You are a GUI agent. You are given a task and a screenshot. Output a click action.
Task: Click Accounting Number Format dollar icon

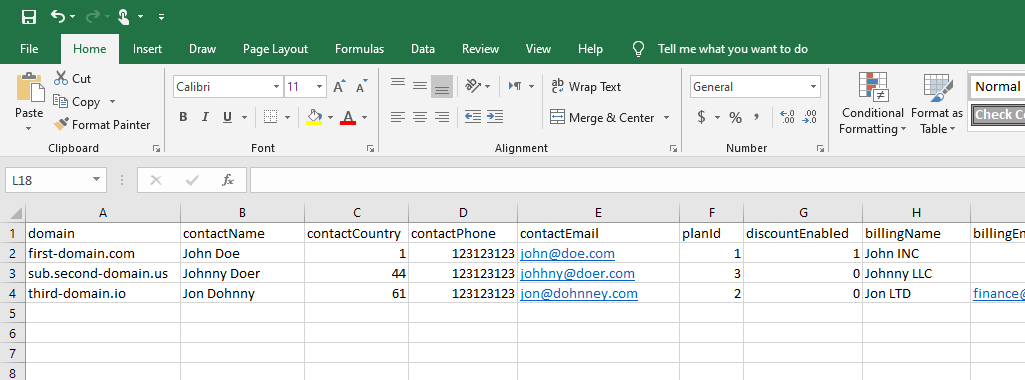point(701,117)
